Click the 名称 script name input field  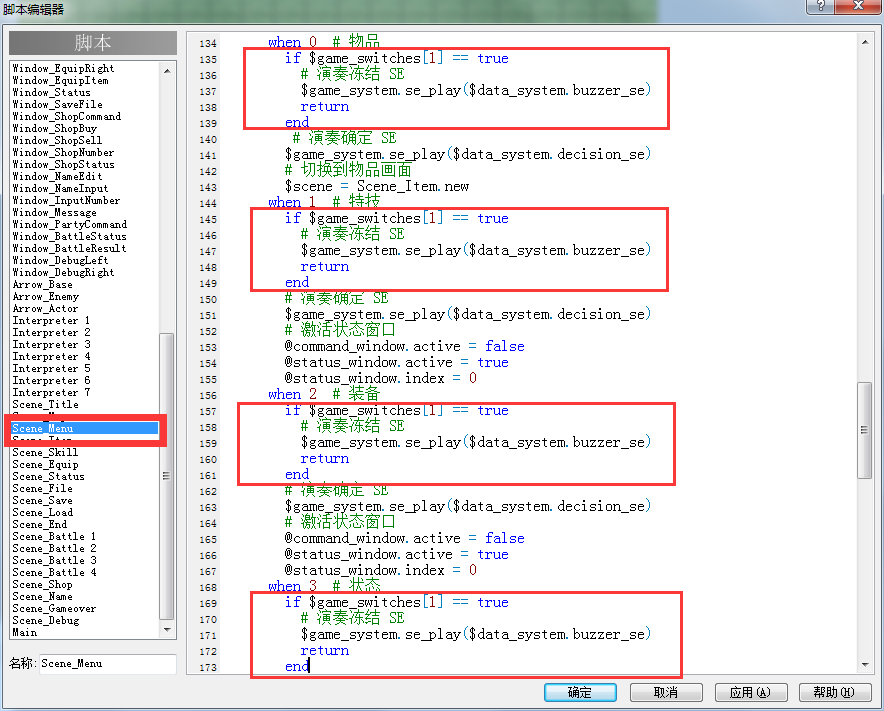(x=108, y=664)
